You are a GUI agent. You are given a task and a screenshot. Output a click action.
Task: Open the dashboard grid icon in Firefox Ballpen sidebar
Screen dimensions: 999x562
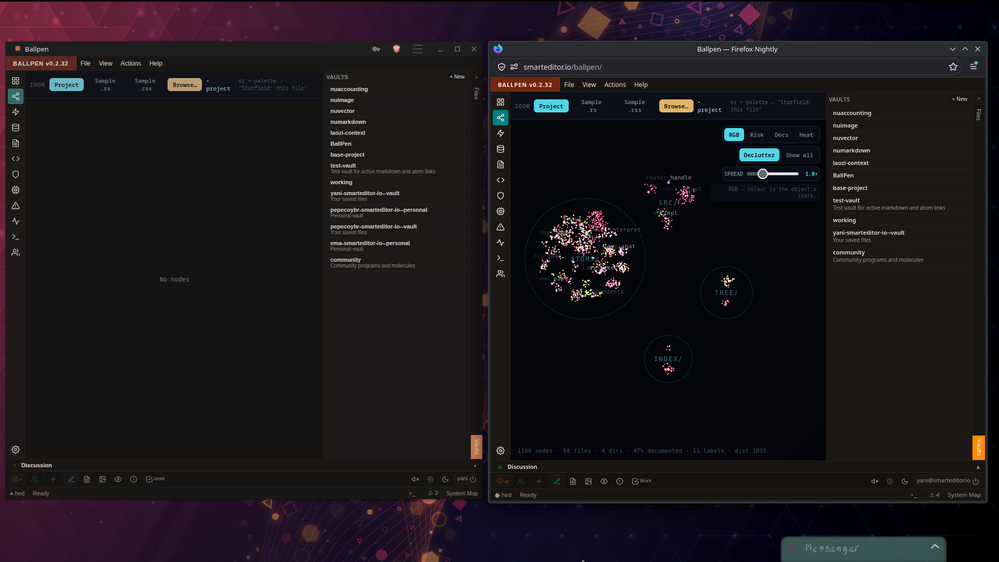click(500, 102)
